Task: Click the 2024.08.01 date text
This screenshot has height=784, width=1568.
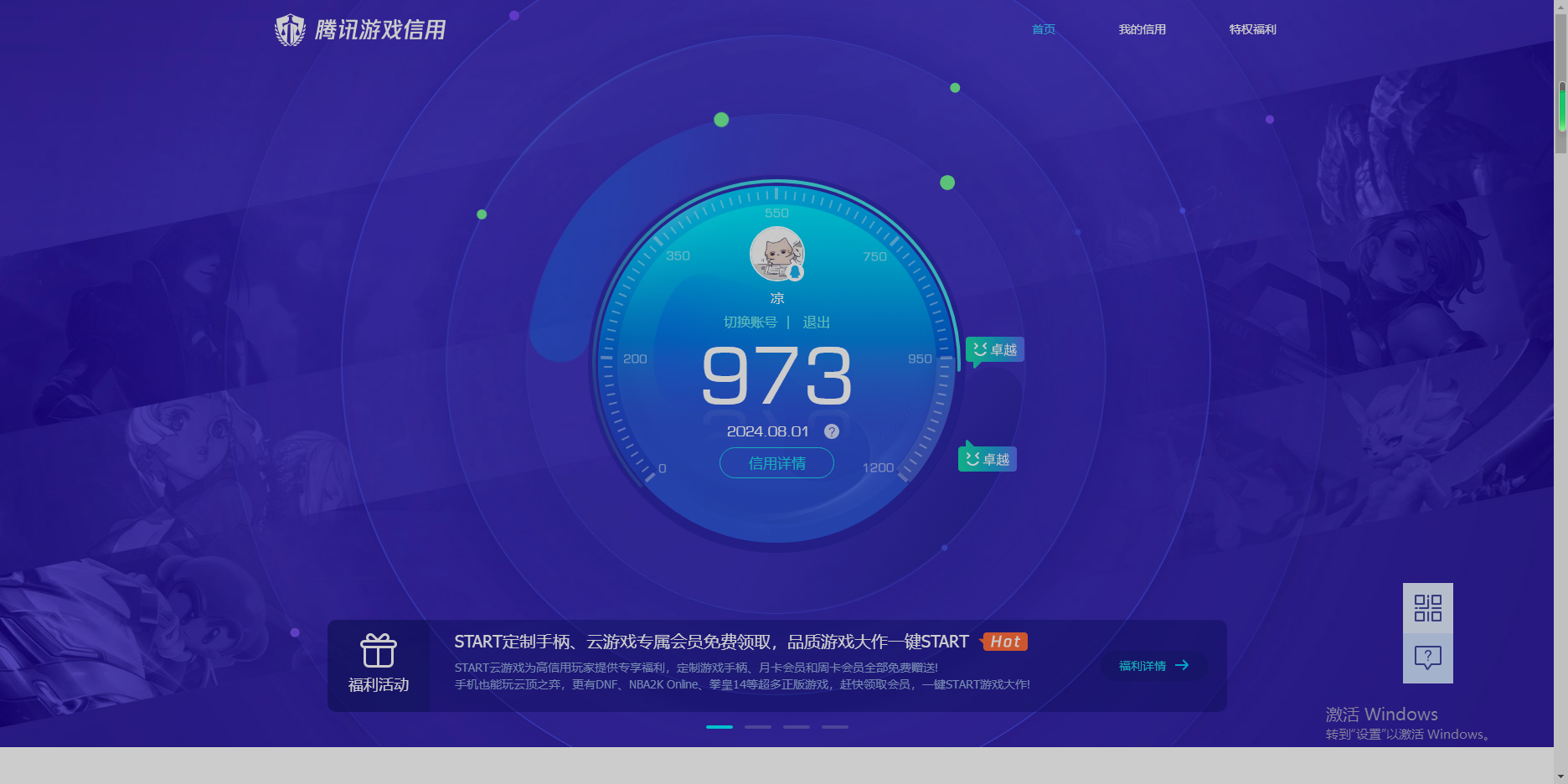Action: [768, 431]
